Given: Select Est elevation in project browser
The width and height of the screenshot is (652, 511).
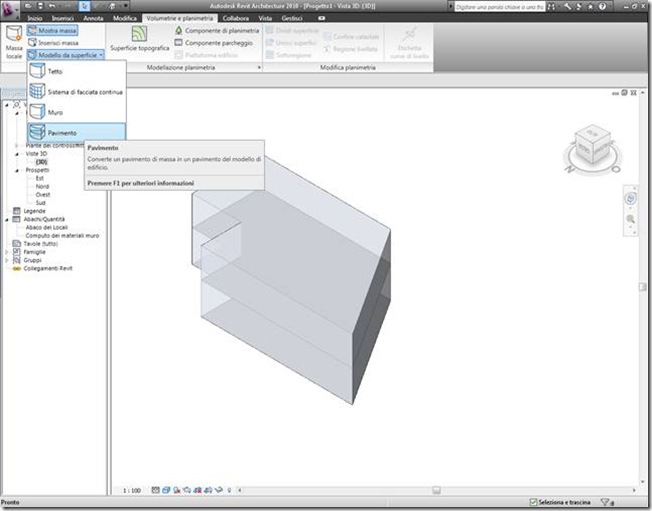Looking at the screenshot, I should 40,178.
